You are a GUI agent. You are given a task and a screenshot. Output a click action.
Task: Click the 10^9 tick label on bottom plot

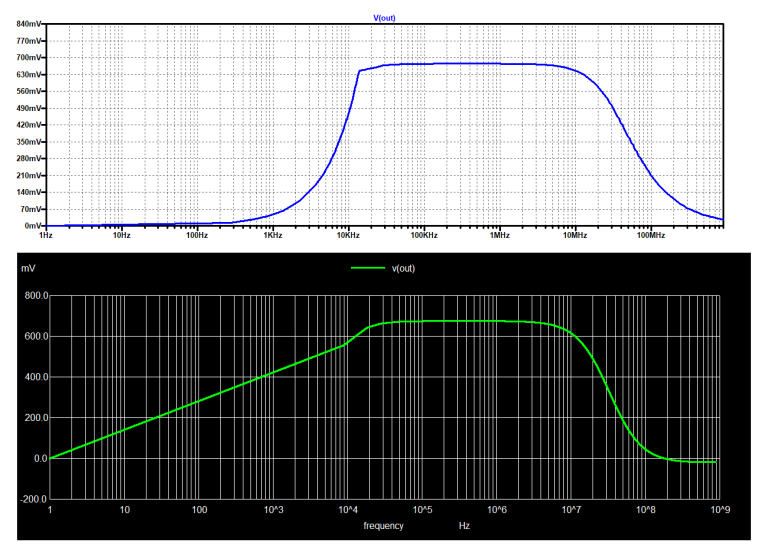(x=717, y=510)
